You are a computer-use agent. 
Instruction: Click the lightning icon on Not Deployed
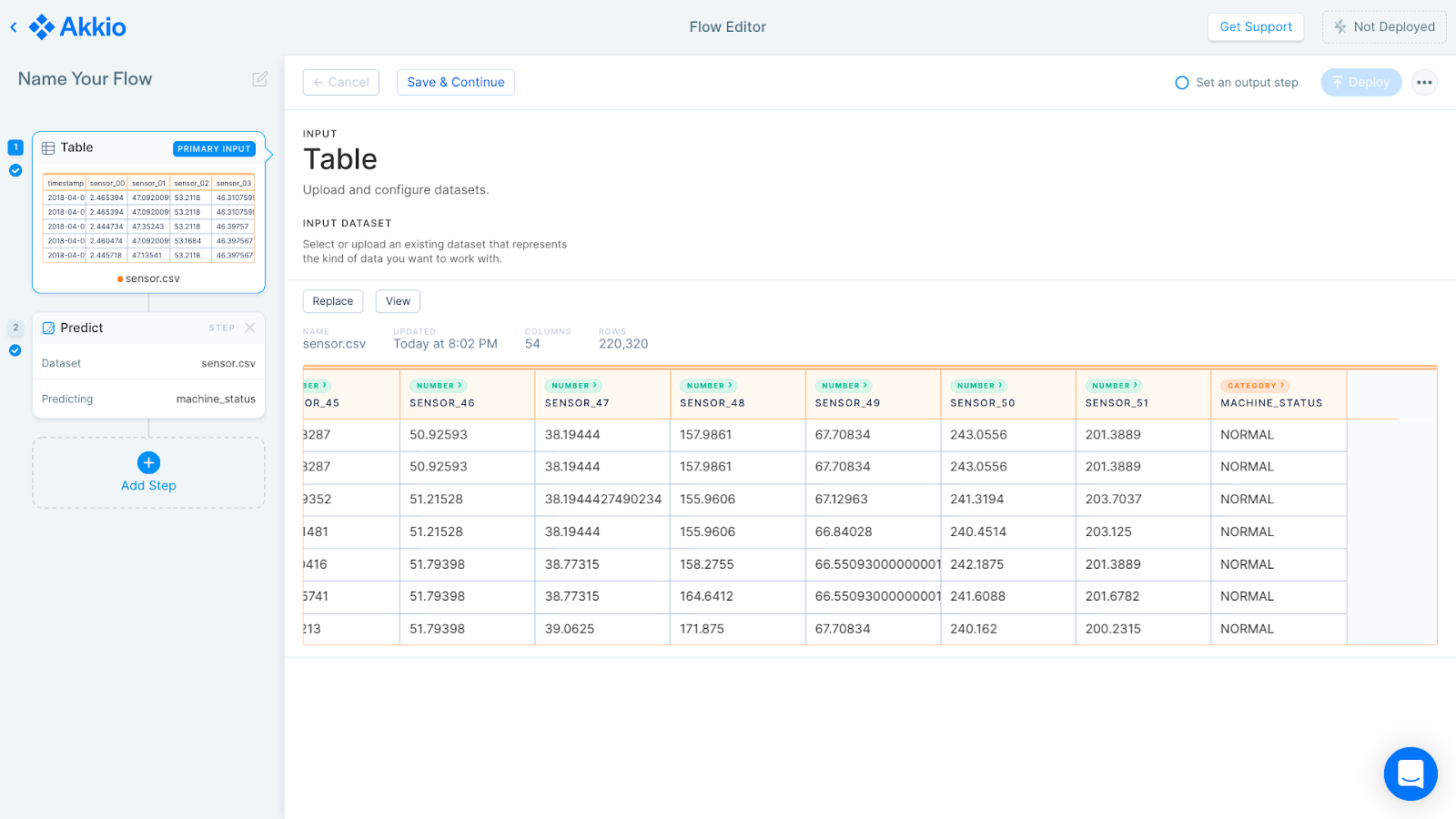pyautogui.click(x=1340, y=26)
